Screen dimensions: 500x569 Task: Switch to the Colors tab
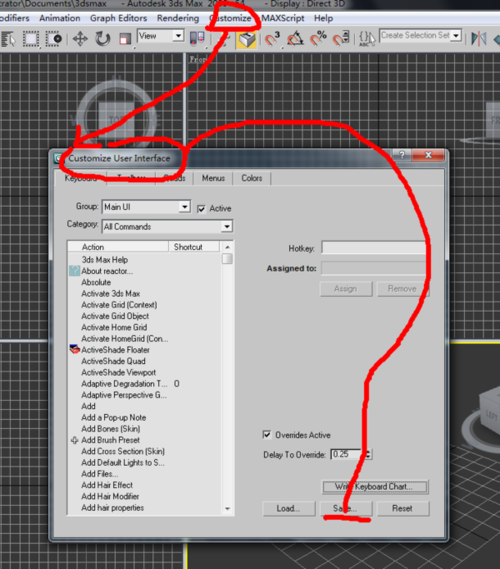pyautogui.click(x=252, y=178)
